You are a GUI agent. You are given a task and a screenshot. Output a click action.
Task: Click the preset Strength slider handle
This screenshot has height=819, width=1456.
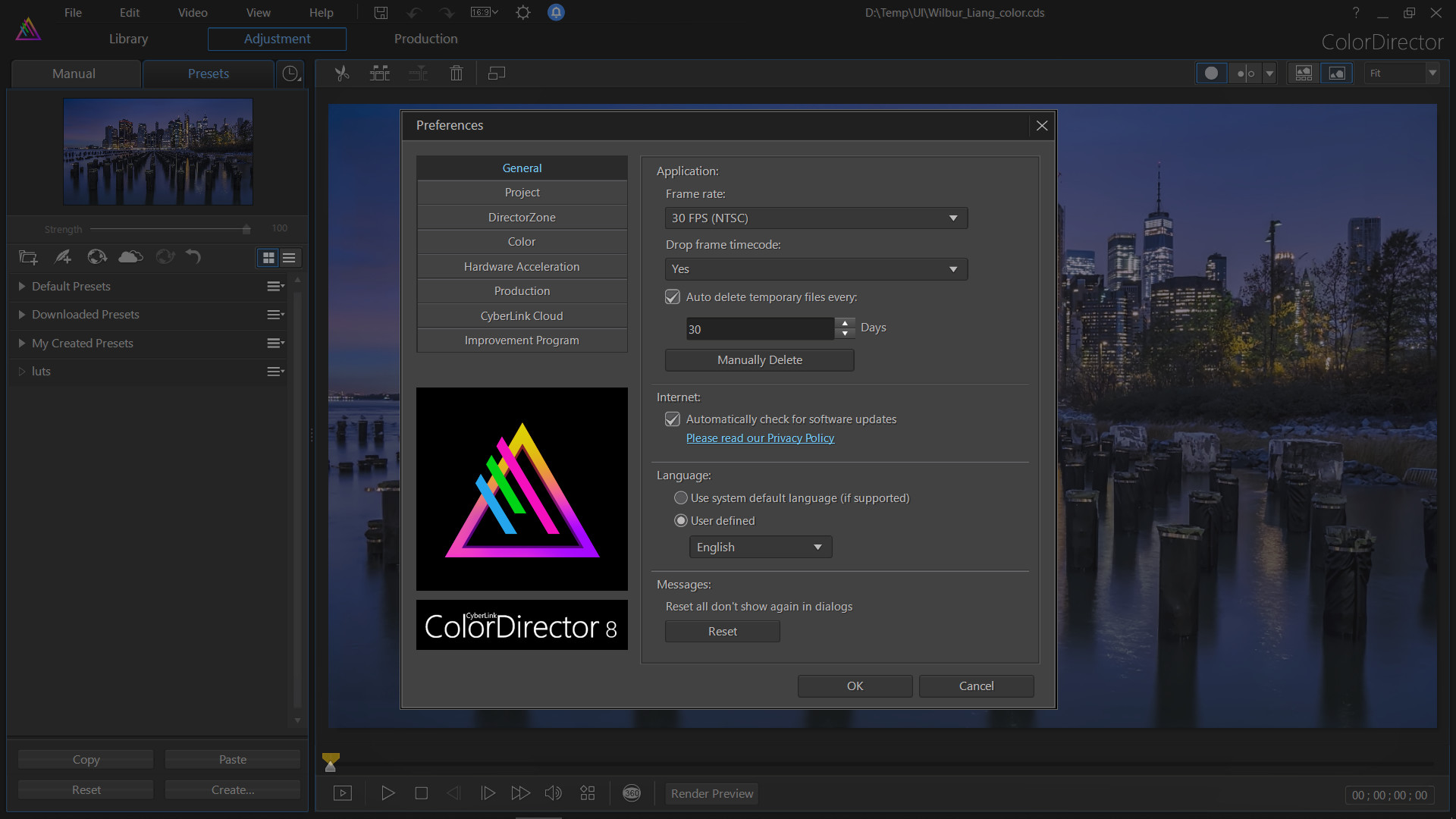(x=246, y=229)
